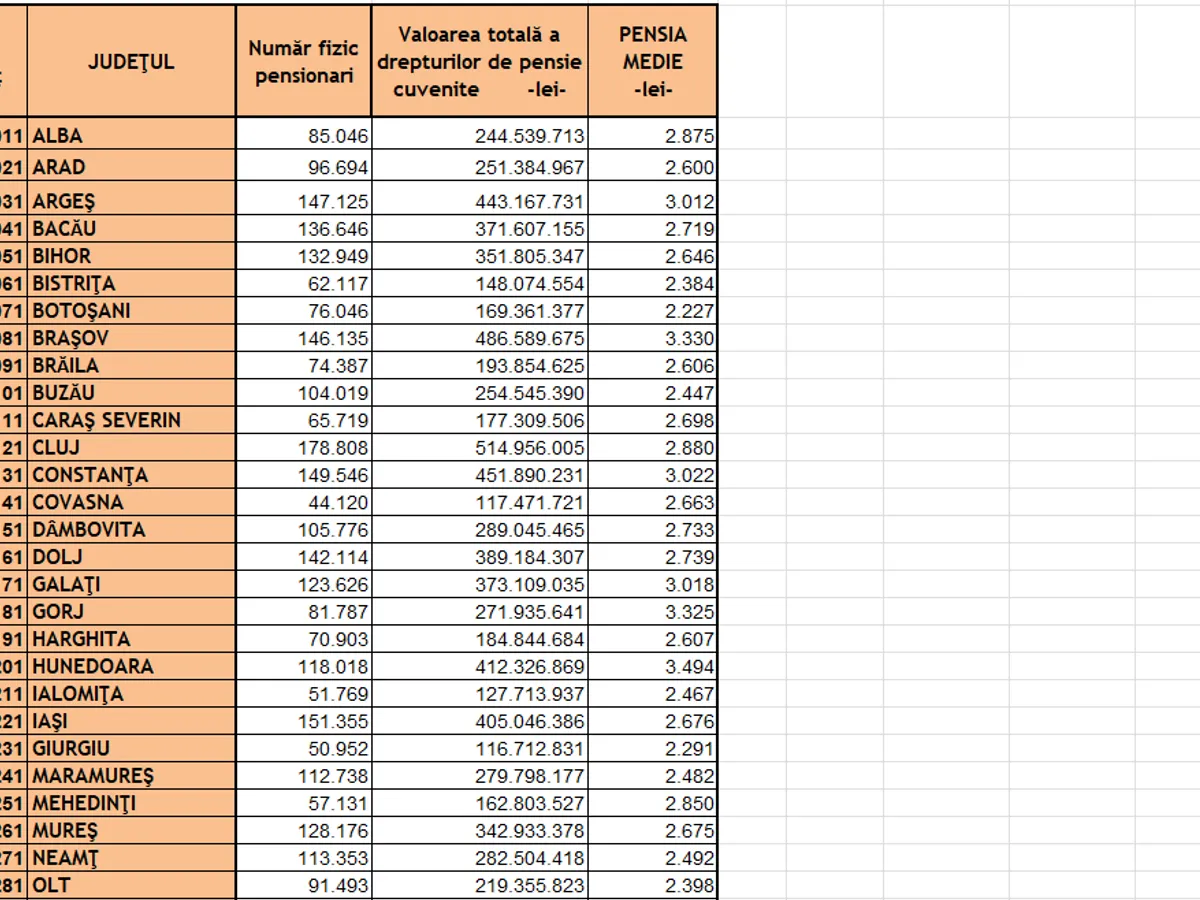Click the DOLJ county cell

click(131, 557)
